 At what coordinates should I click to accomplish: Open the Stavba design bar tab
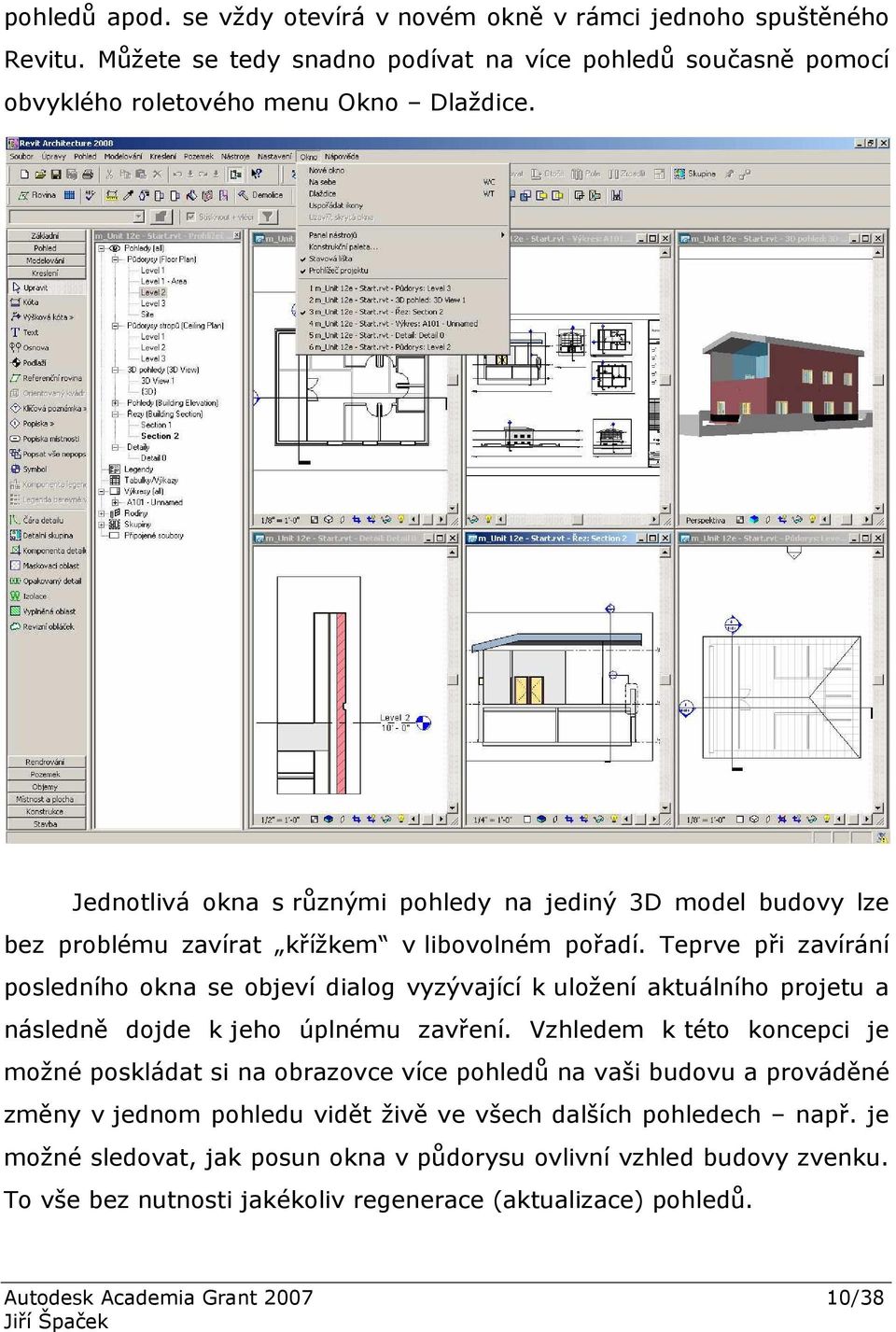[46, 824]
